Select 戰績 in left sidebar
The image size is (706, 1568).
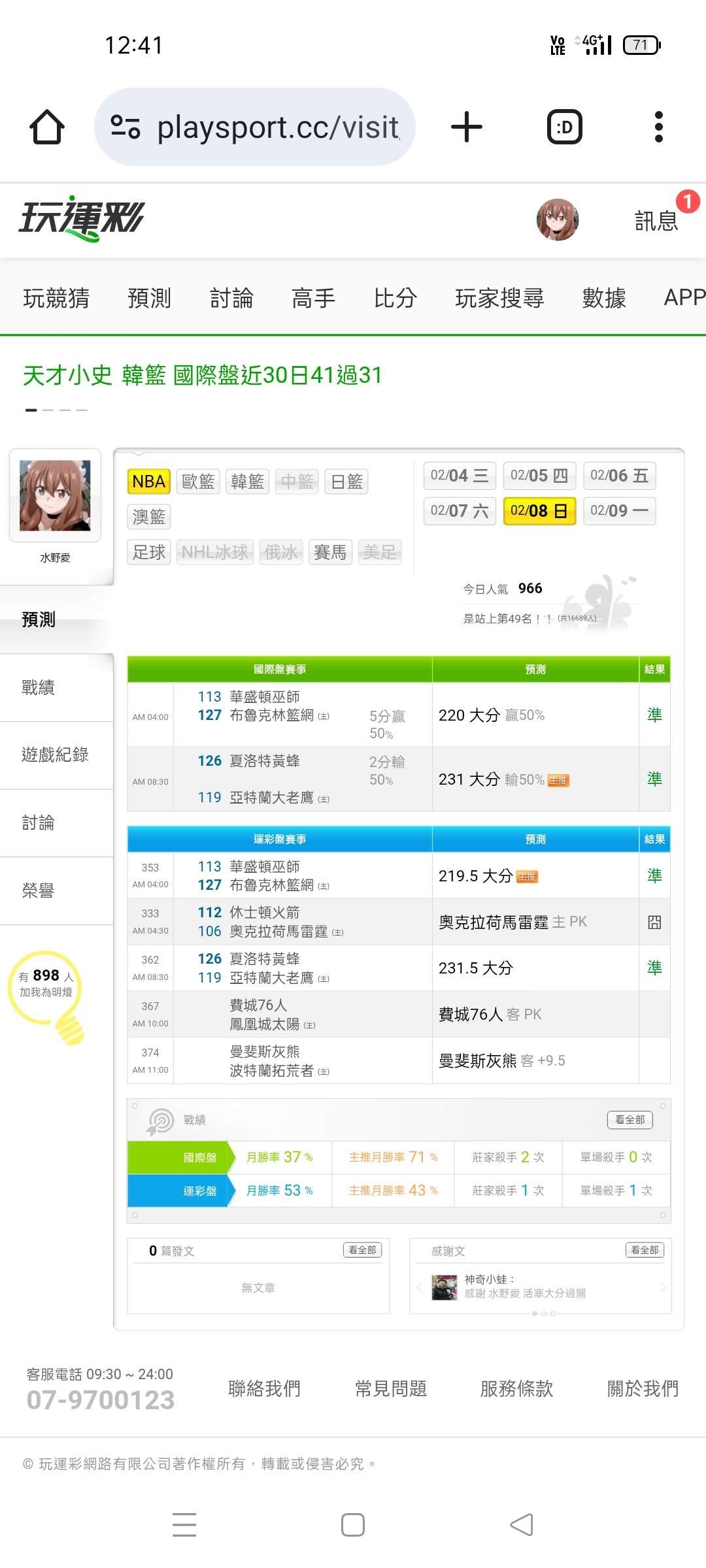[x=56, y=687]
